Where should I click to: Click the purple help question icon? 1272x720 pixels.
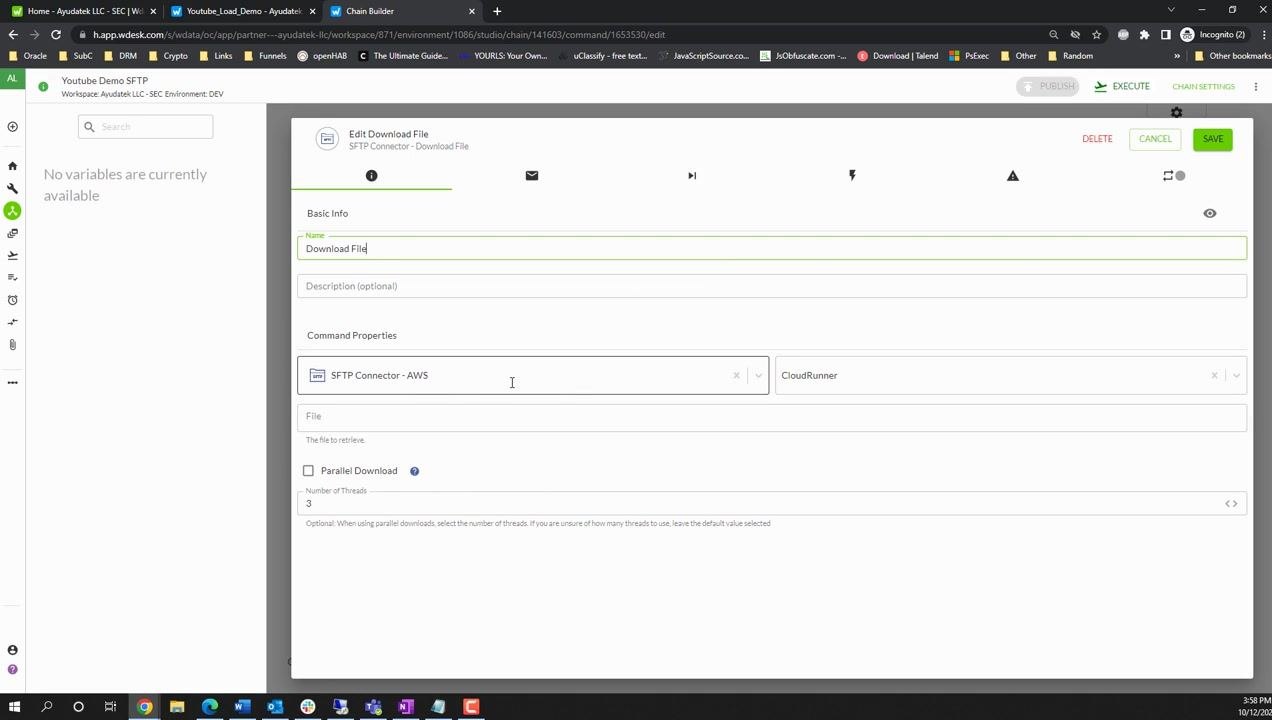click(12, 670)
